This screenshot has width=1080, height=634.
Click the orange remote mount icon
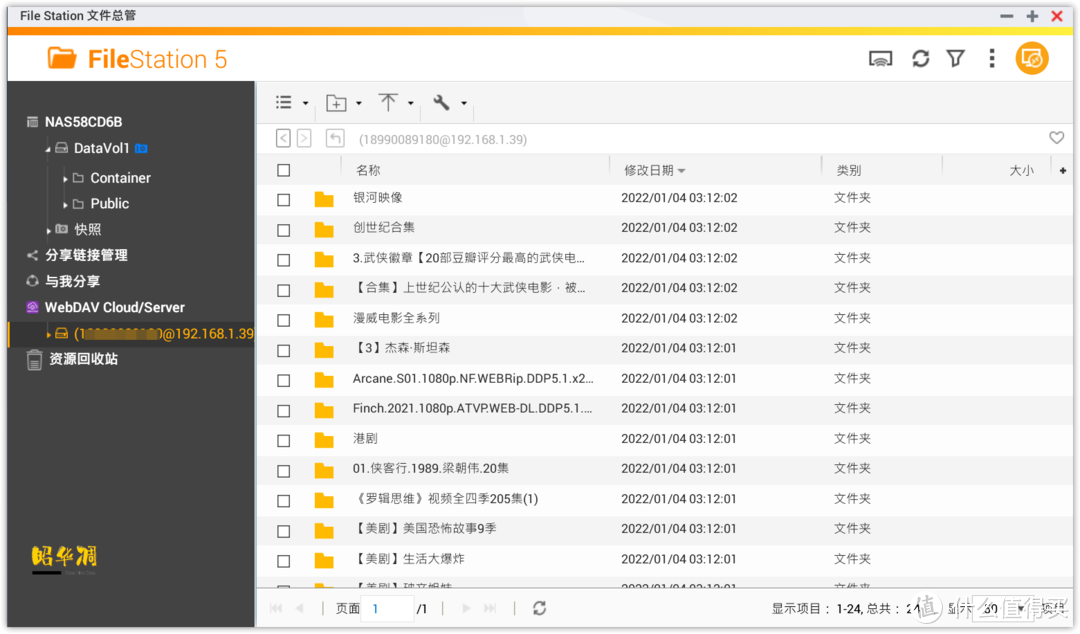[x=1032, y=59]
